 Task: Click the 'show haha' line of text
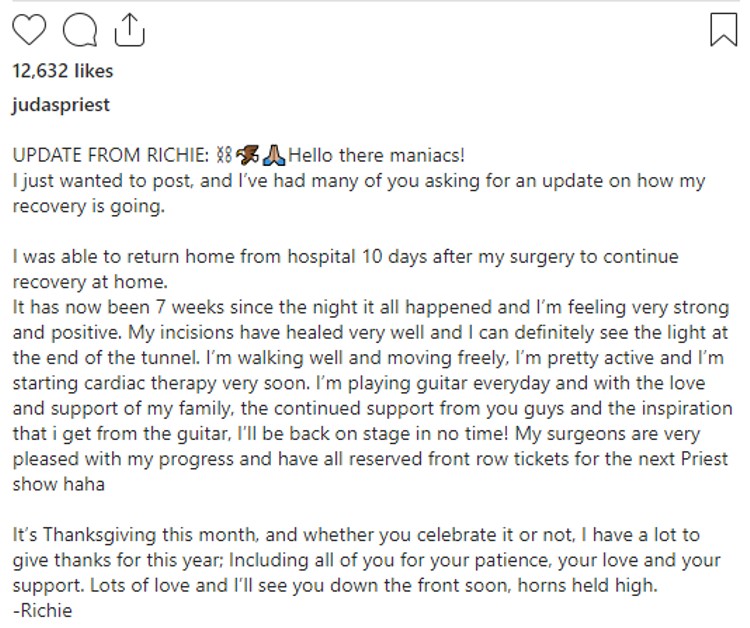point(58,484)
